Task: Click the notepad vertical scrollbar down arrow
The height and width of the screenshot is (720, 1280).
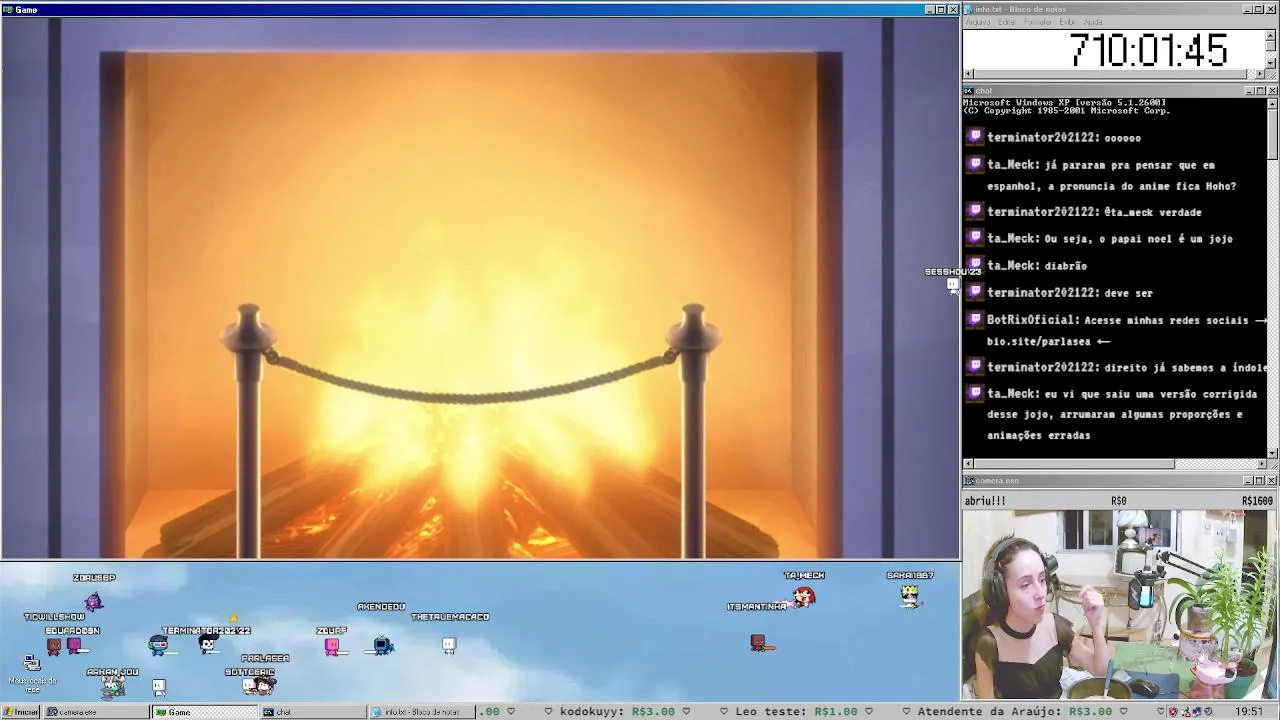Action: coord(1271,62)
